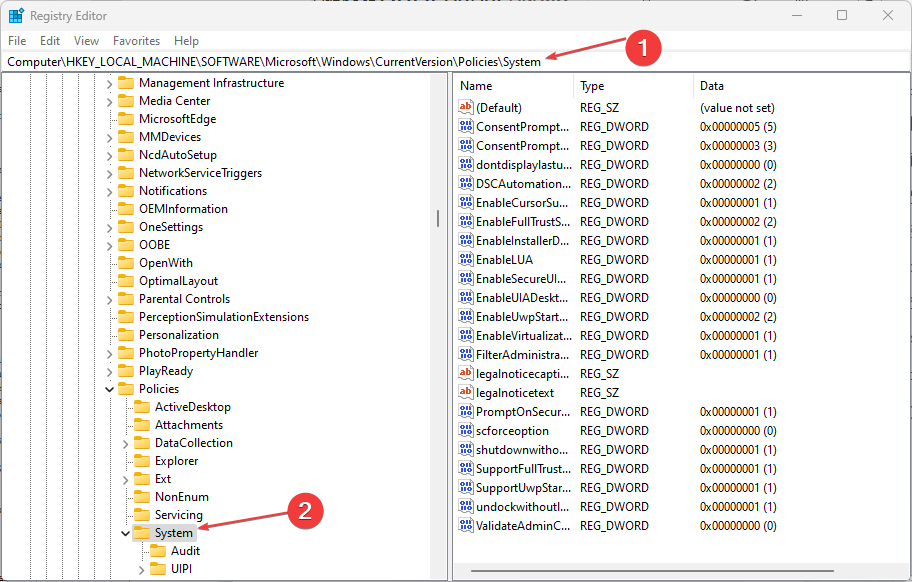Open the Help menu
Screen dimensions: 912x582
pyautogui.click(x=186, y=41)
